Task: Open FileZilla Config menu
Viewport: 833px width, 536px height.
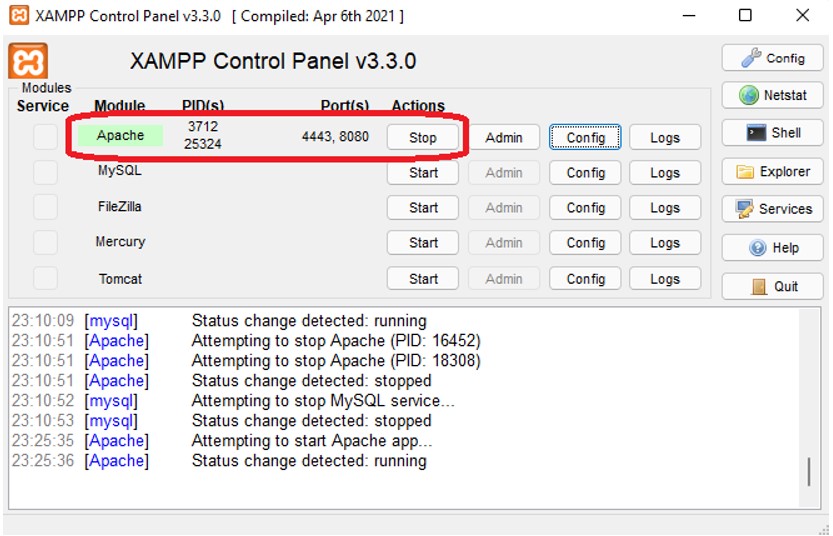Action: click(585, 208)
